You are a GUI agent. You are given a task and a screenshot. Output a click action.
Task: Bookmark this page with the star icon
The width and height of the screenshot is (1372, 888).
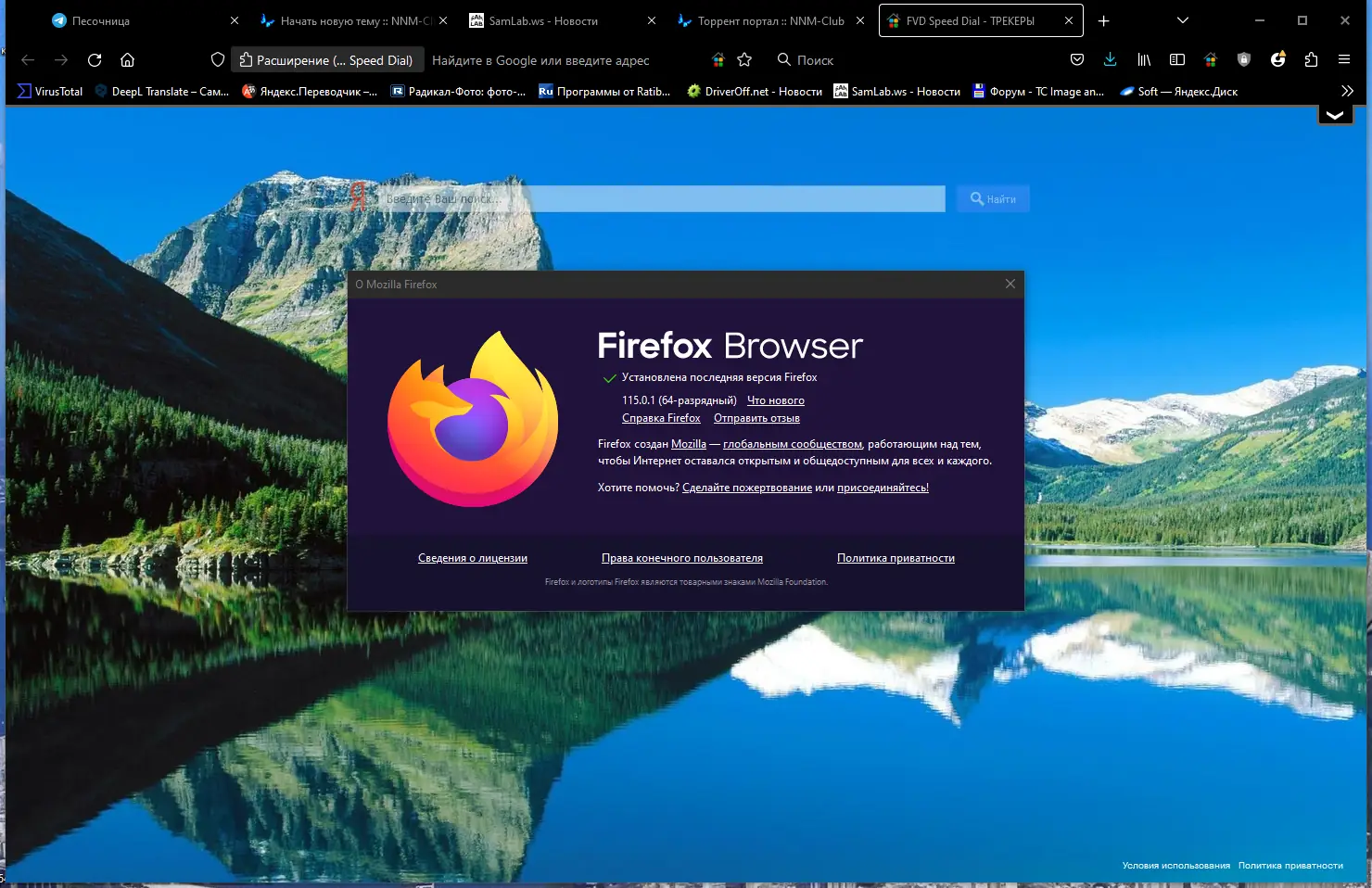(x=744, y=60)
